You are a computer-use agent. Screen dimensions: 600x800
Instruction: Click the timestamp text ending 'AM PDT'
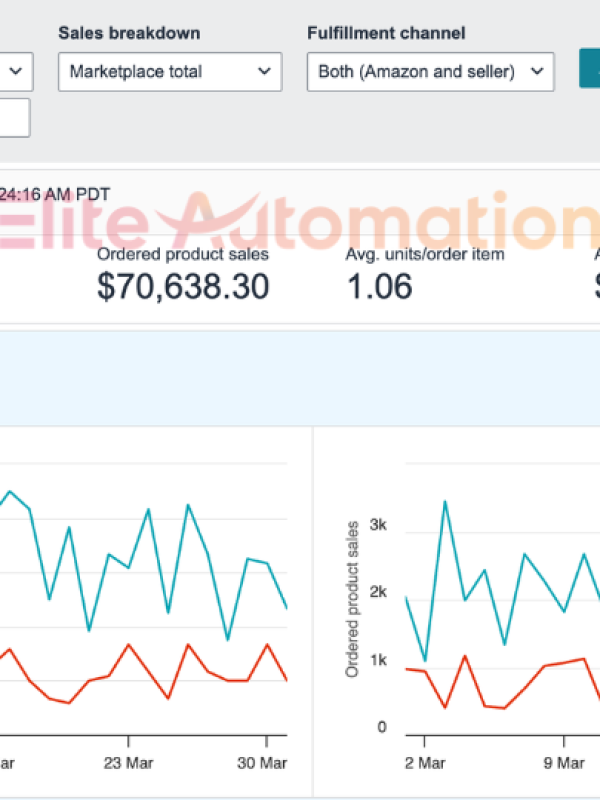(x=54, y=194)
